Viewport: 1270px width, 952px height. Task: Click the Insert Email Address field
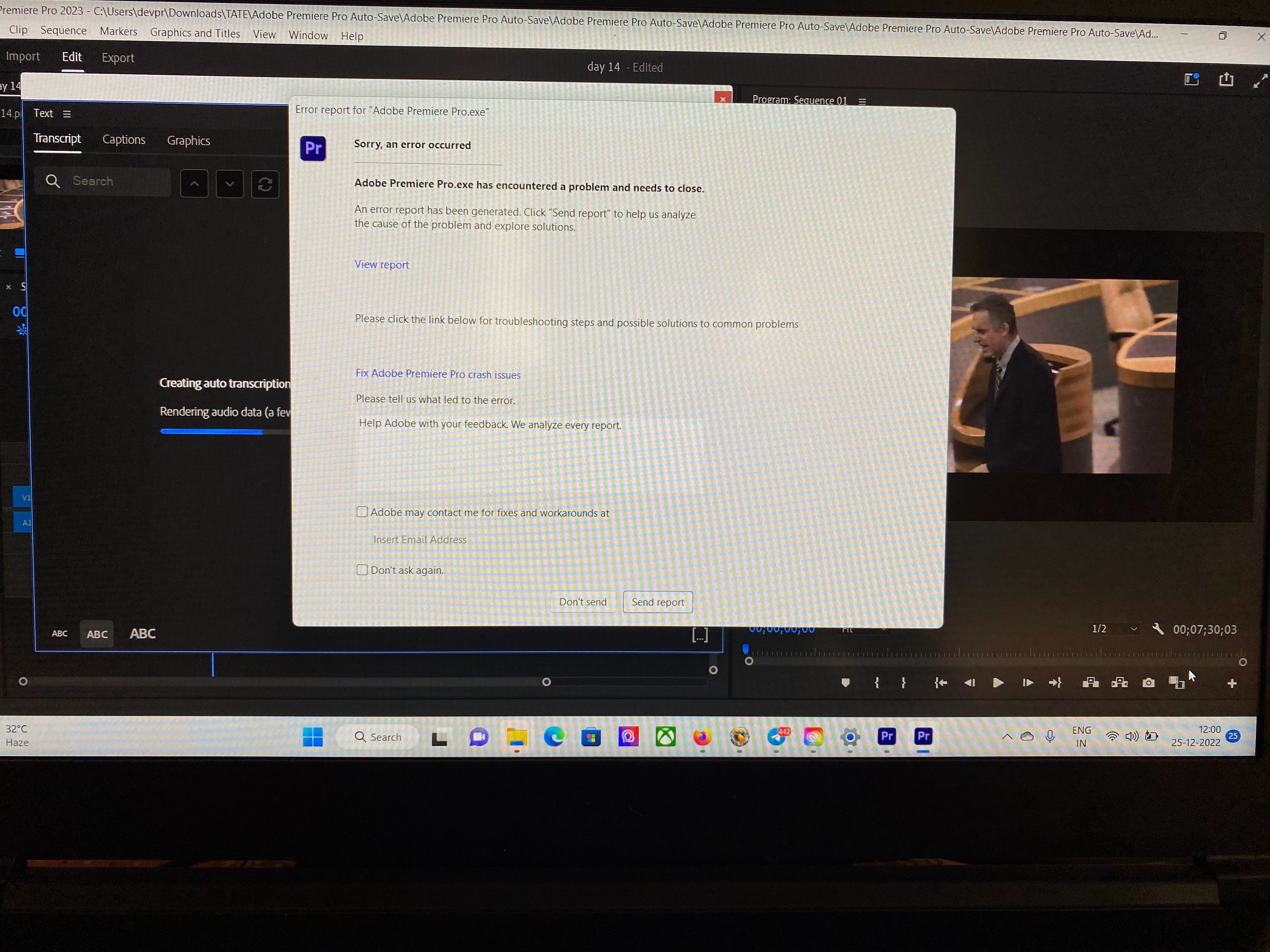pos(420,539)
